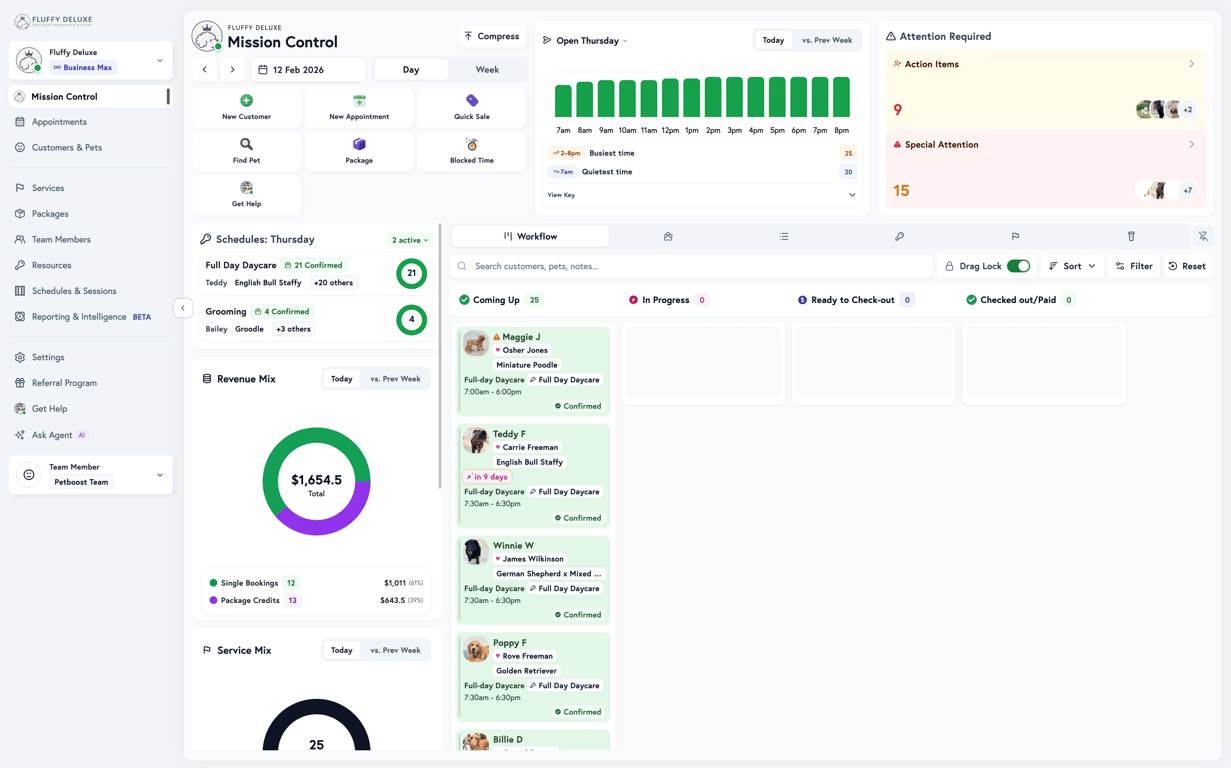
Task: Open the trash icon in the Workflow header
Action: [1130, 236]
